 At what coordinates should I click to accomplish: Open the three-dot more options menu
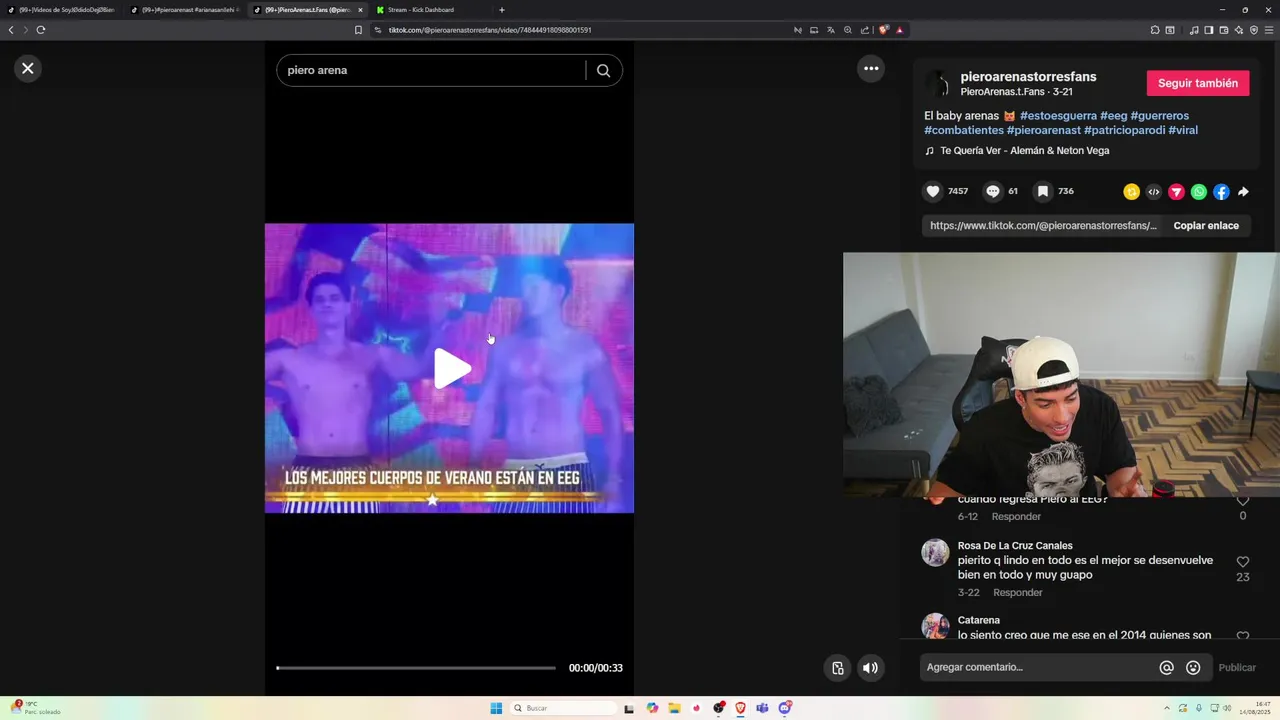click(x=871, y=68)
